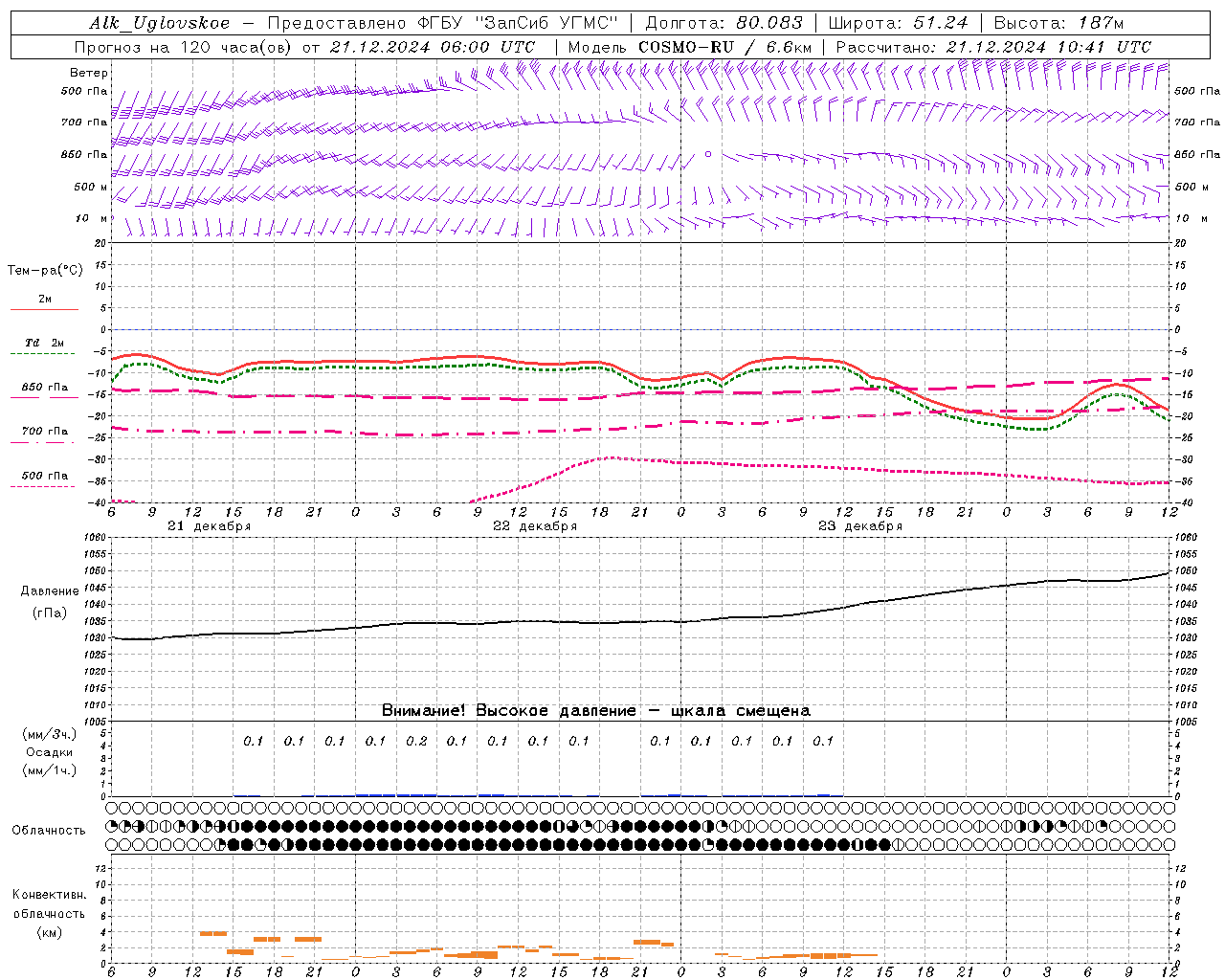Click the calm-wind circle on the 850 гПа row
Viewport: 1225px width, 980px height.
tap(708, 153)
